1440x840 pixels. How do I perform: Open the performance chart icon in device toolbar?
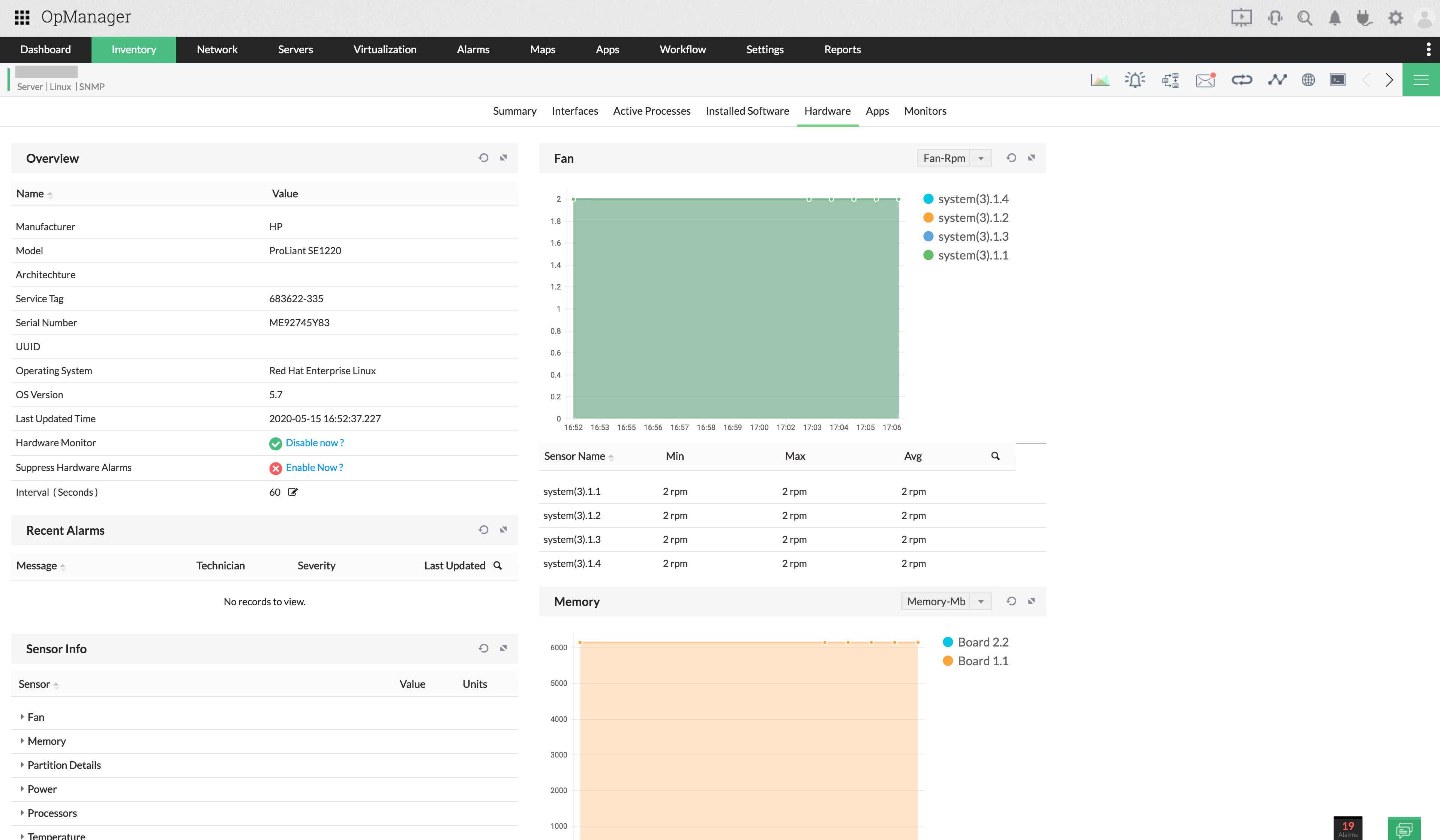pos(1100,79)
